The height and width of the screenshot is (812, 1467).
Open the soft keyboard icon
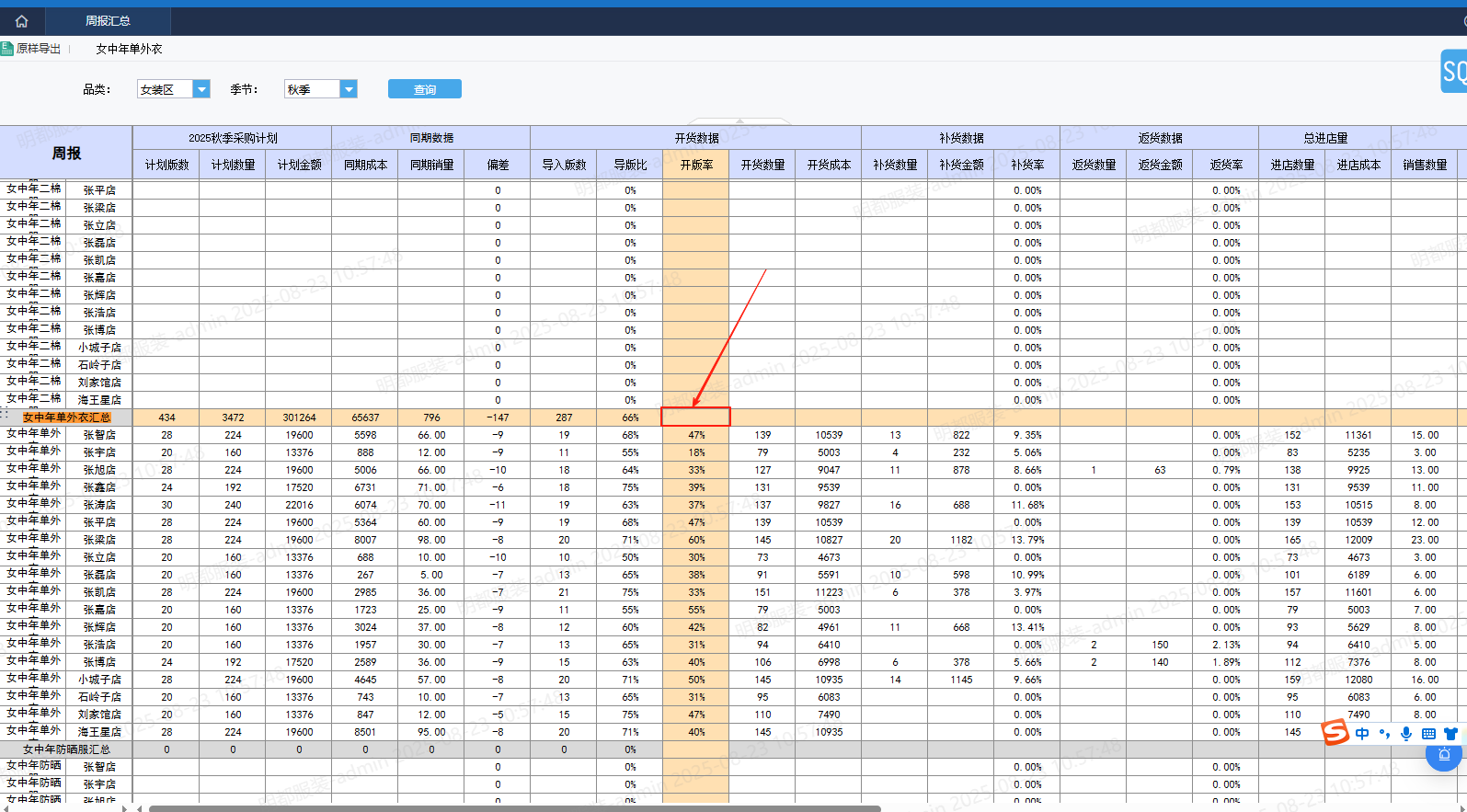1428,734
